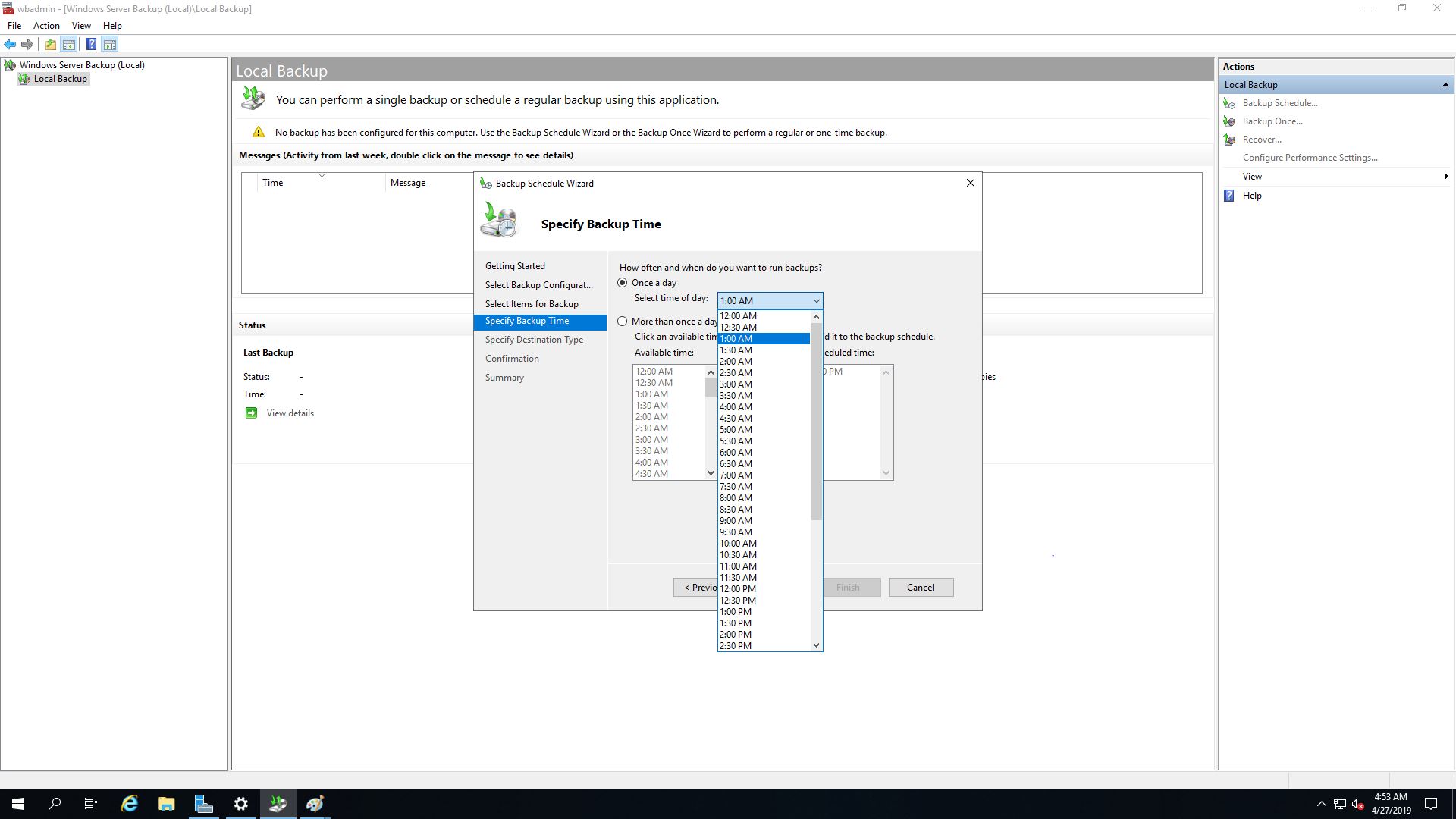The width and height of the screenshot is (1456, 819).
Task: Open the notification center icon
Action: (1431, 804)
